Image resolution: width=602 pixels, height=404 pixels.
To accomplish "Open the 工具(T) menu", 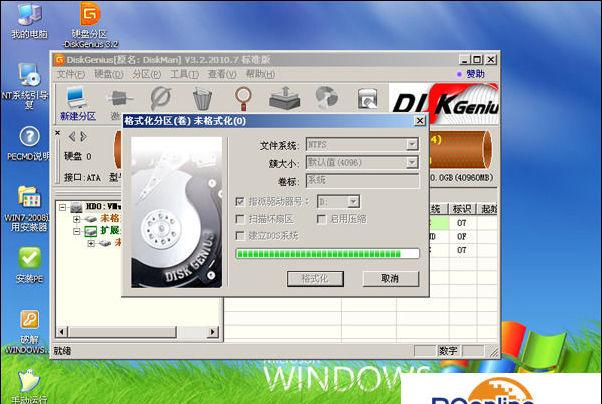I will point(184,74).
